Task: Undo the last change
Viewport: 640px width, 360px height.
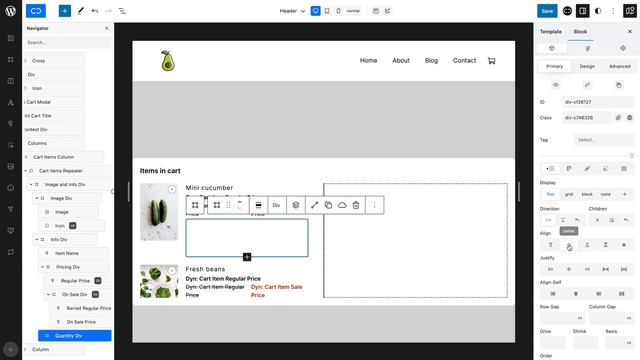Action: tap(95, 11)
